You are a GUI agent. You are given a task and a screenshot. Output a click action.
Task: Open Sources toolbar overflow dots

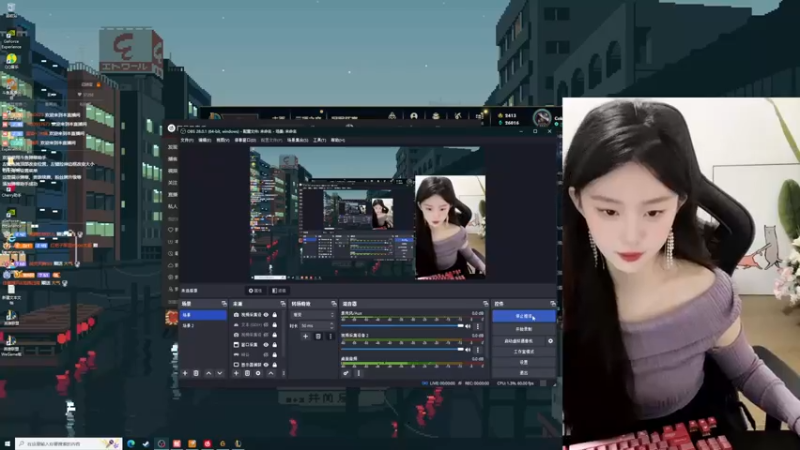point(284,373)
